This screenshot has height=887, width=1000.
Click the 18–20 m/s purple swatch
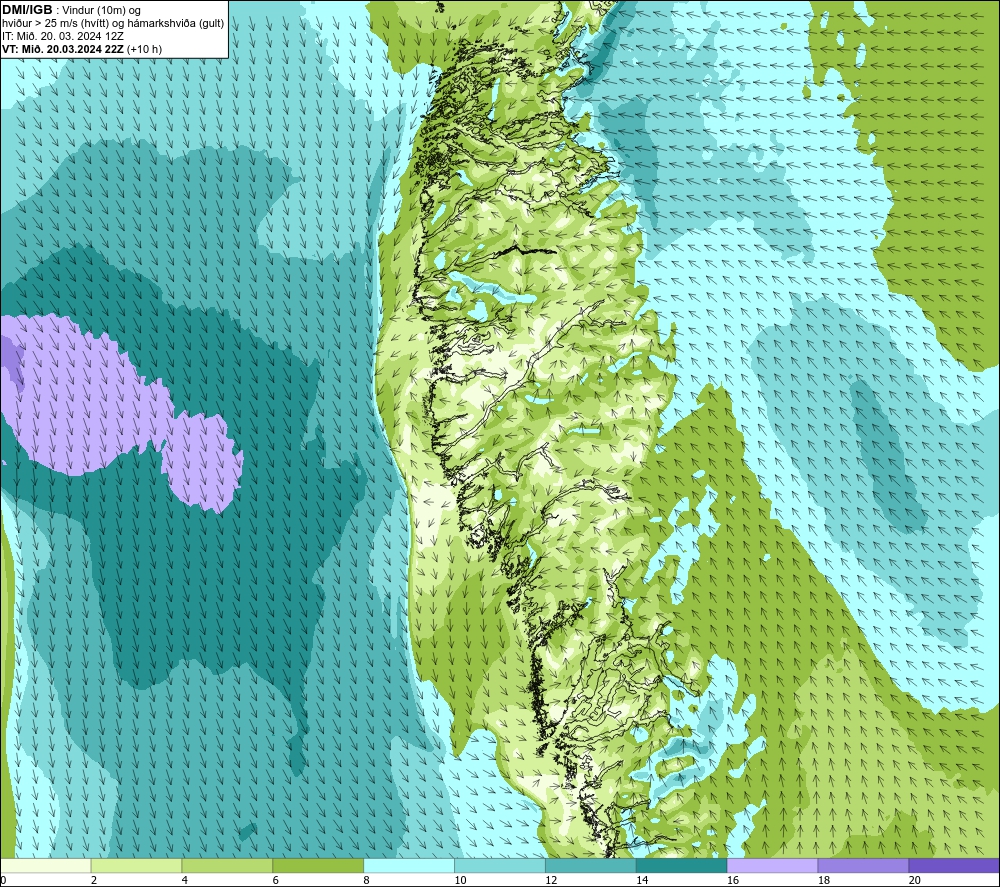pyautogui.click(x=864, y=866)
